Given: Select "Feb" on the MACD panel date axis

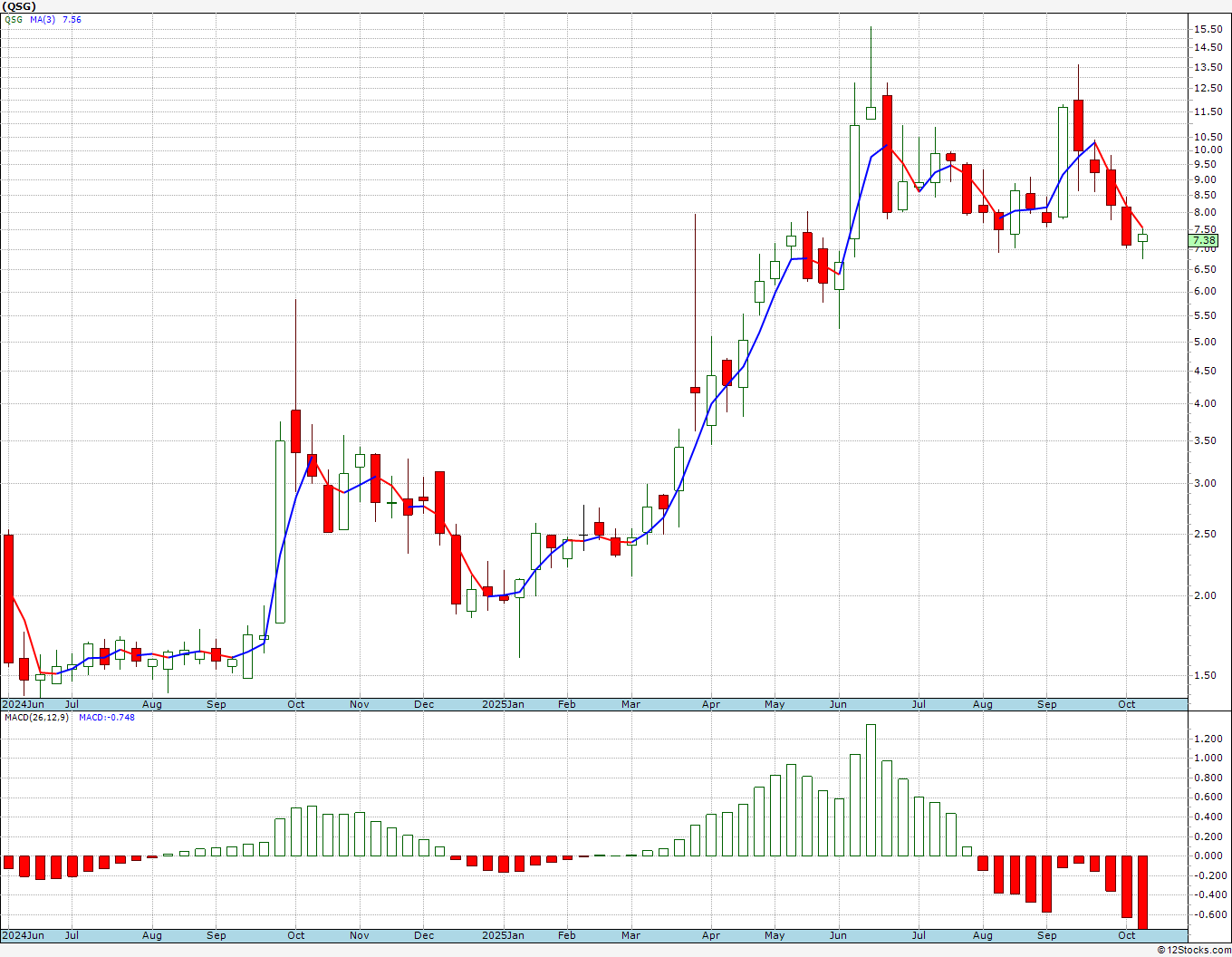Looking at the screenshot, I should 567,935.
